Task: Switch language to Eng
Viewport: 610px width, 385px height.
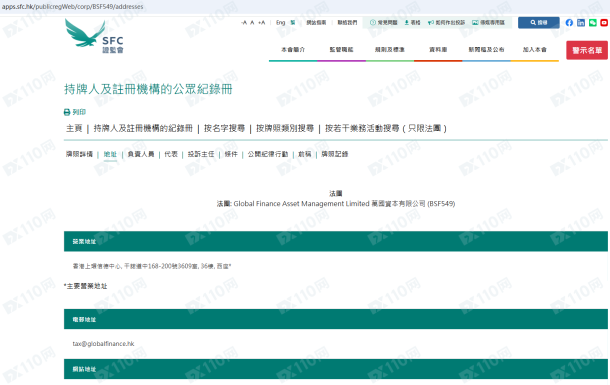Action: tap(280, 23)
